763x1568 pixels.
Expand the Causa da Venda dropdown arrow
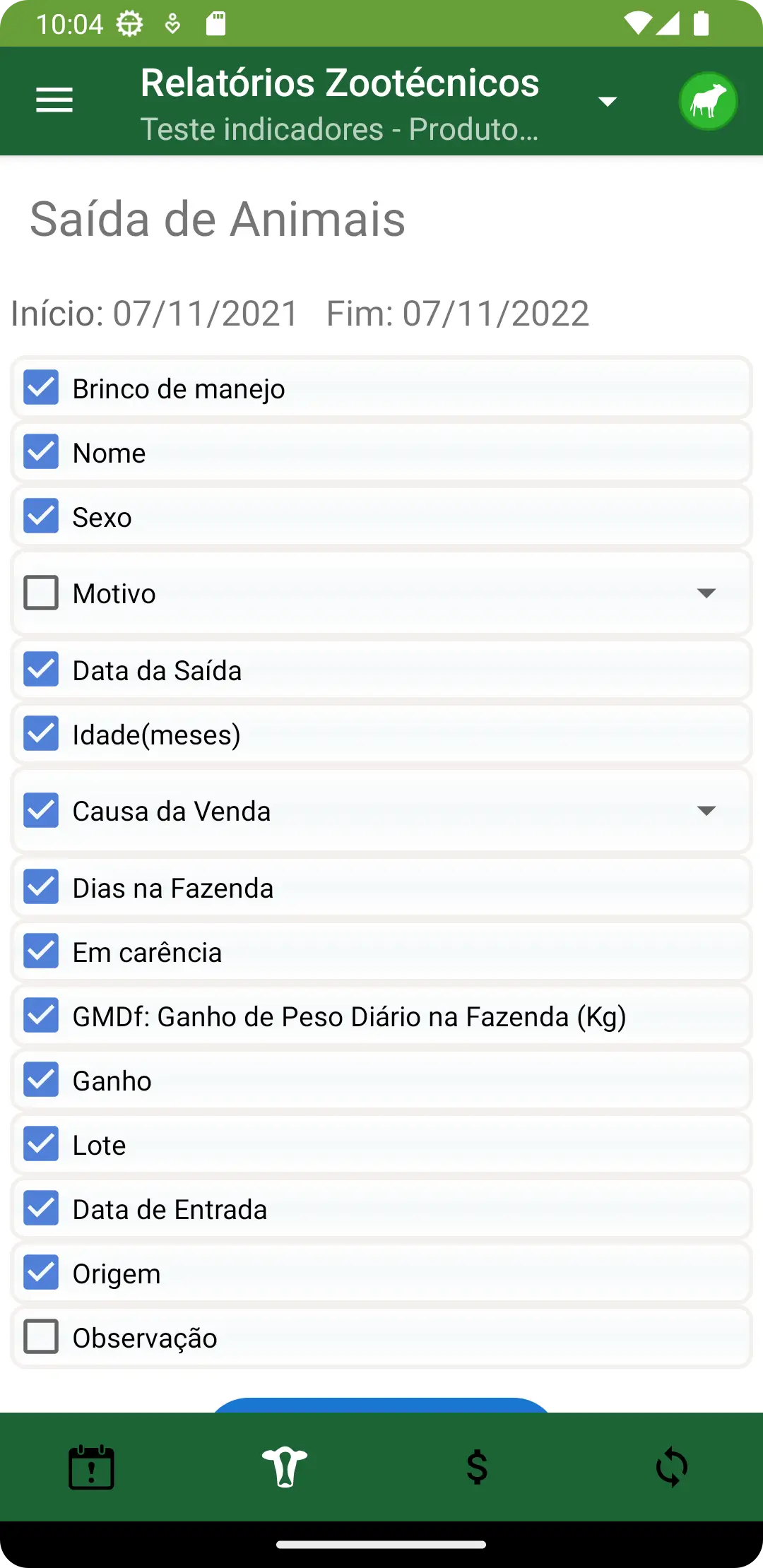706,810
